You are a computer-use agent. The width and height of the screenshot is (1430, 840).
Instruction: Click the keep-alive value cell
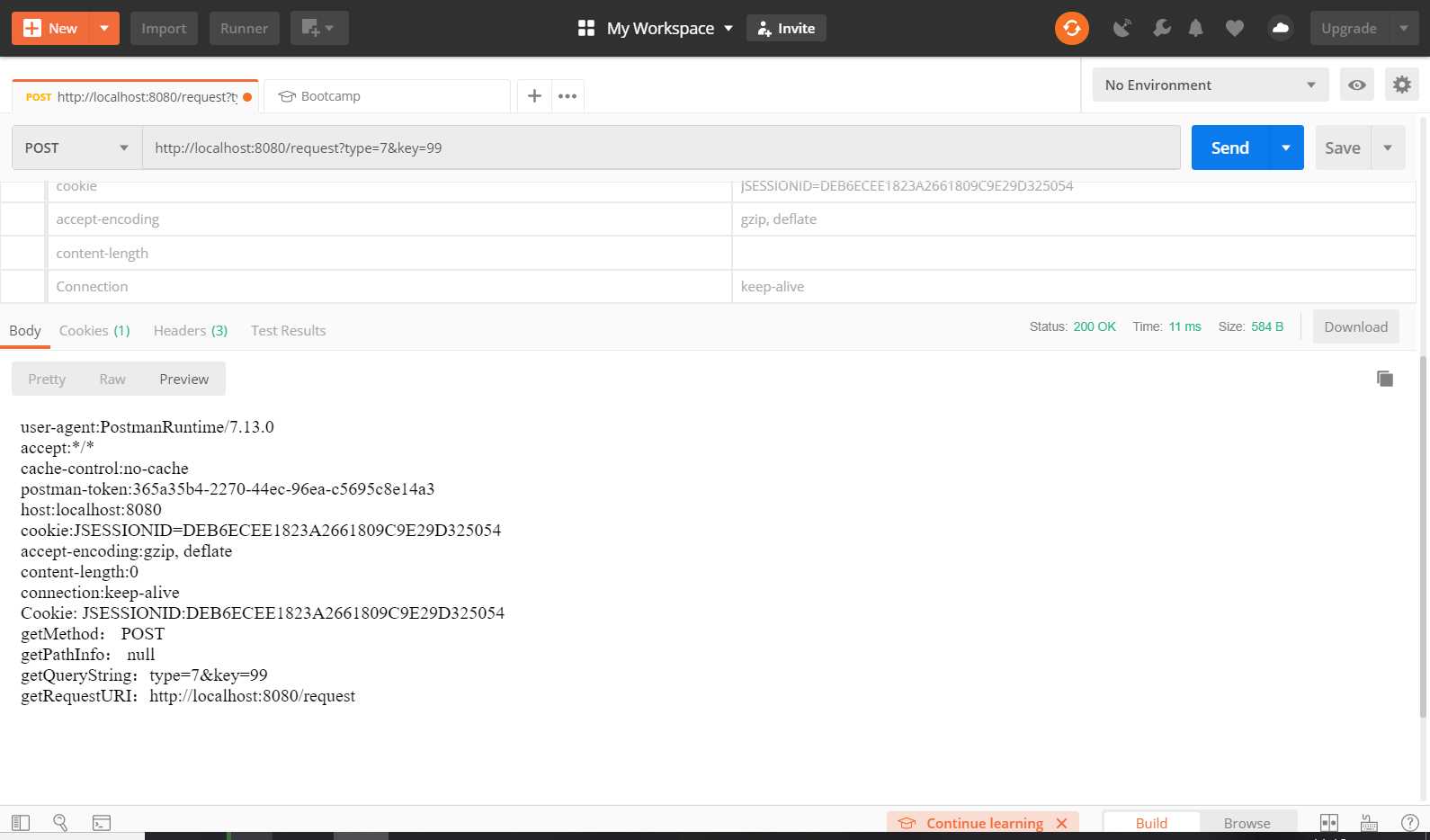1075,287
